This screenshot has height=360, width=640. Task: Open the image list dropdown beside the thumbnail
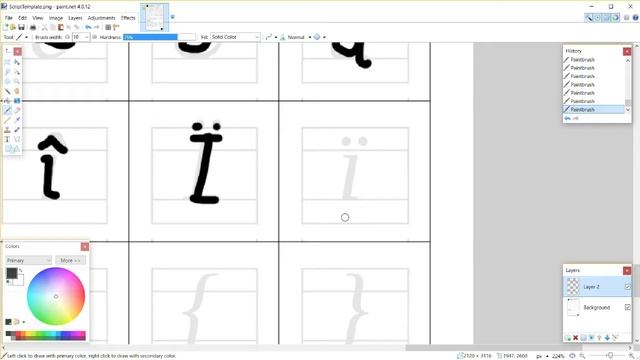pos(172,17)
